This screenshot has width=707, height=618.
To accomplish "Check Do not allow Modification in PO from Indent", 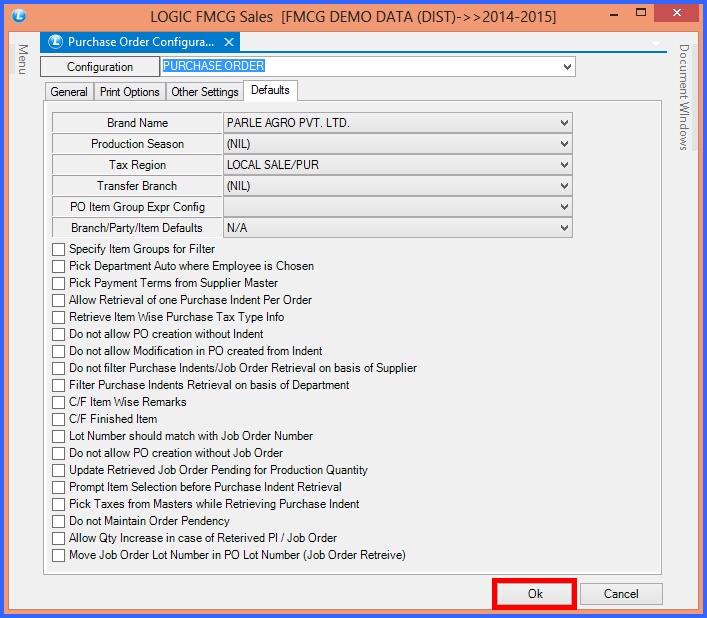I will click(58, 351).
